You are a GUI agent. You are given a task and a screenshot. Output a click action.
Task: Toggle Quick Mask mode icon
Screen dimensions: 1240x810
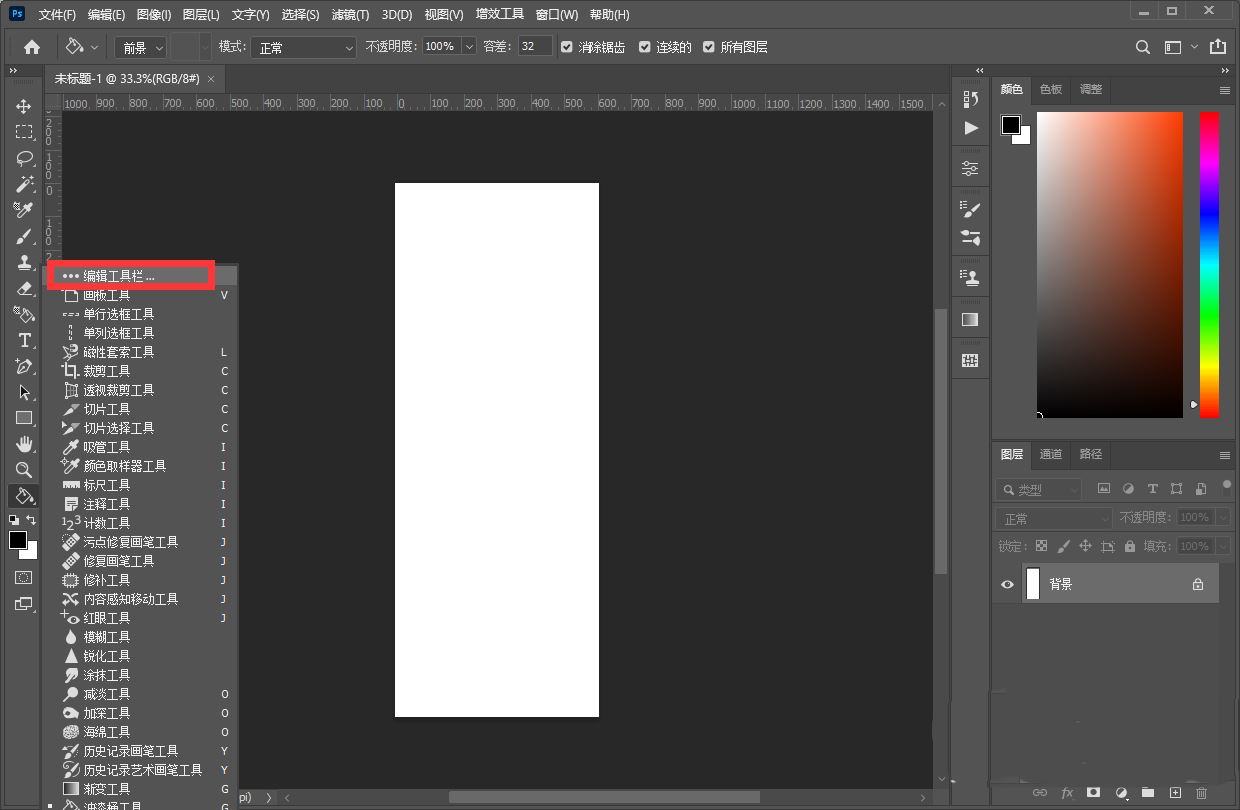click(x=23, y=578)
